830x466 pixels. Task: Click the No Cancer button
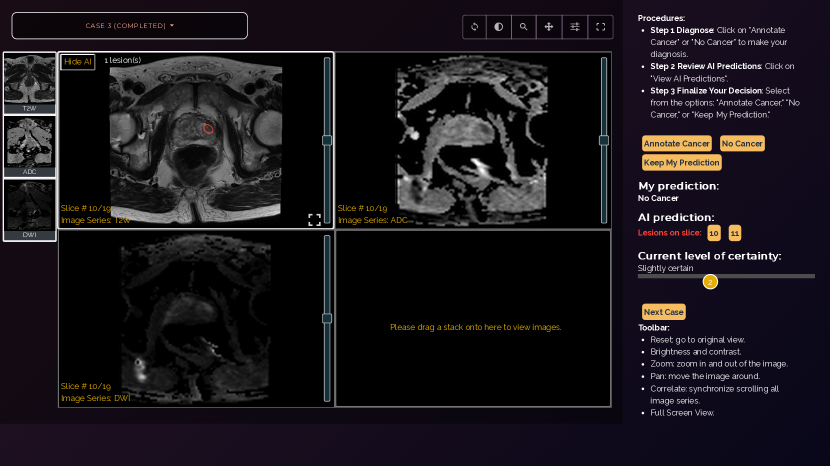(x=742, y=144)
